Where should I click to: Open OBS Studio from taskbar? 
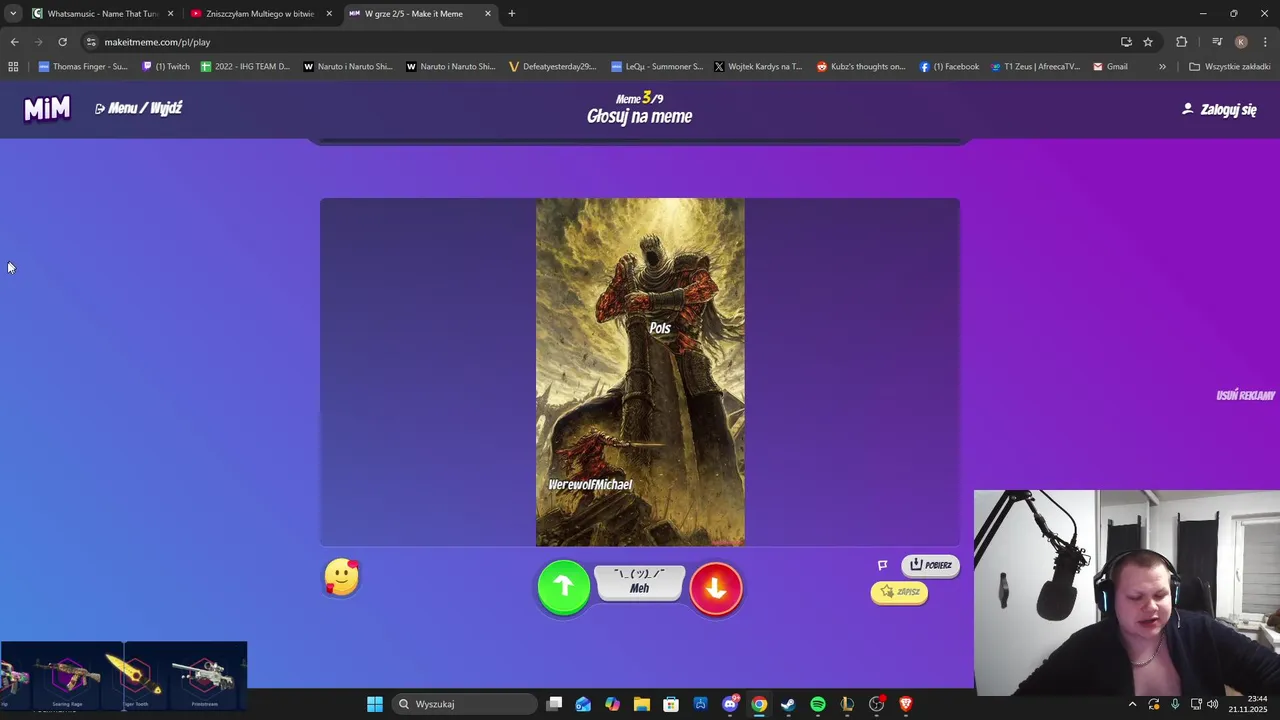click(877, 704)
